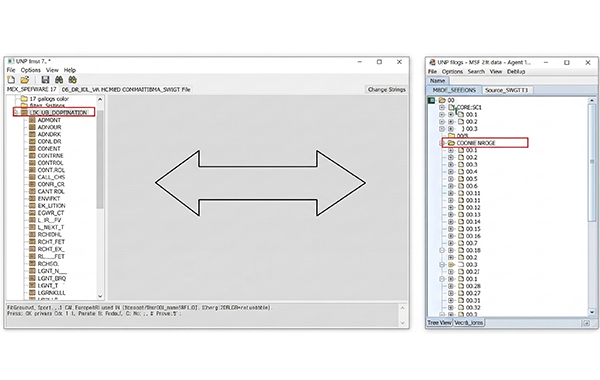Click the table icon beside RCHIDHL

pyautogui.click(x=33, y=235)
